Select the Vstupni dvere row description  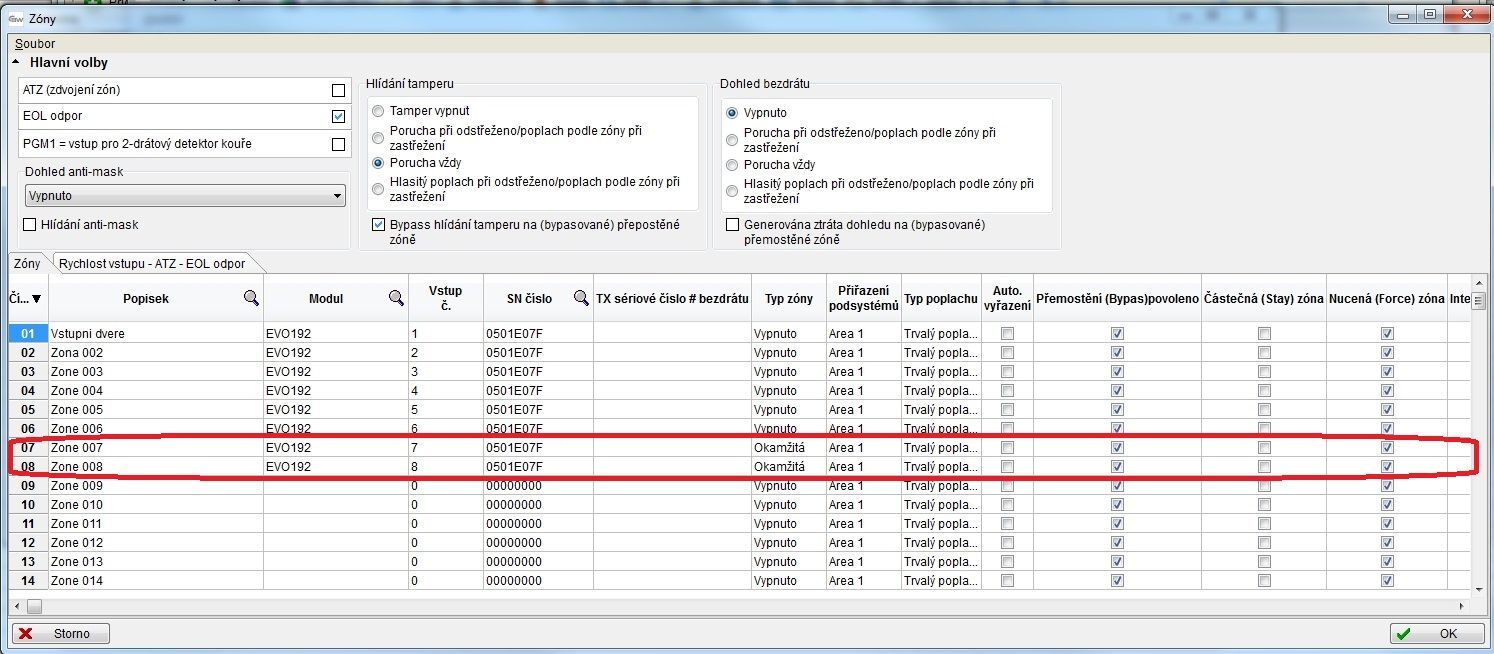coord(155,334)
